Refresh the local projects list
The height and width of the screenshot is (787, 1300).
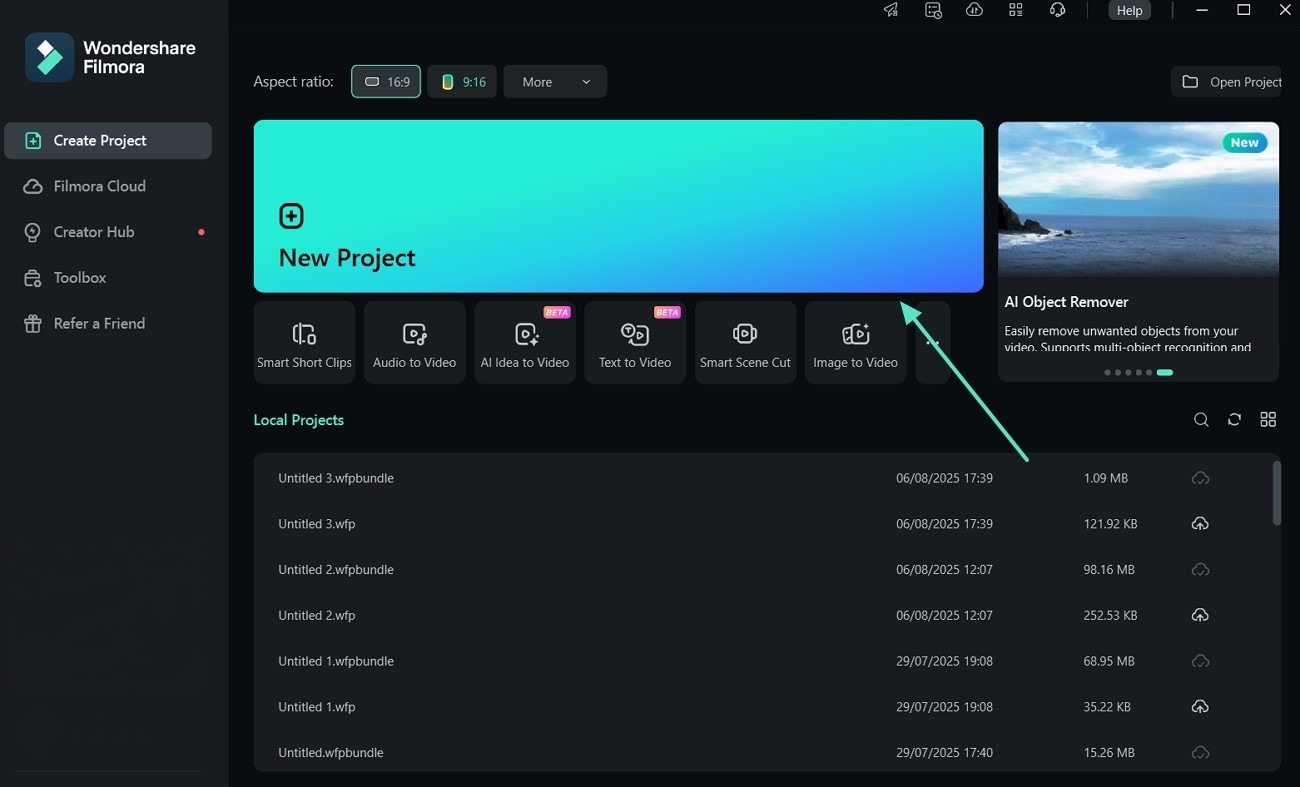coord(1234,420)
